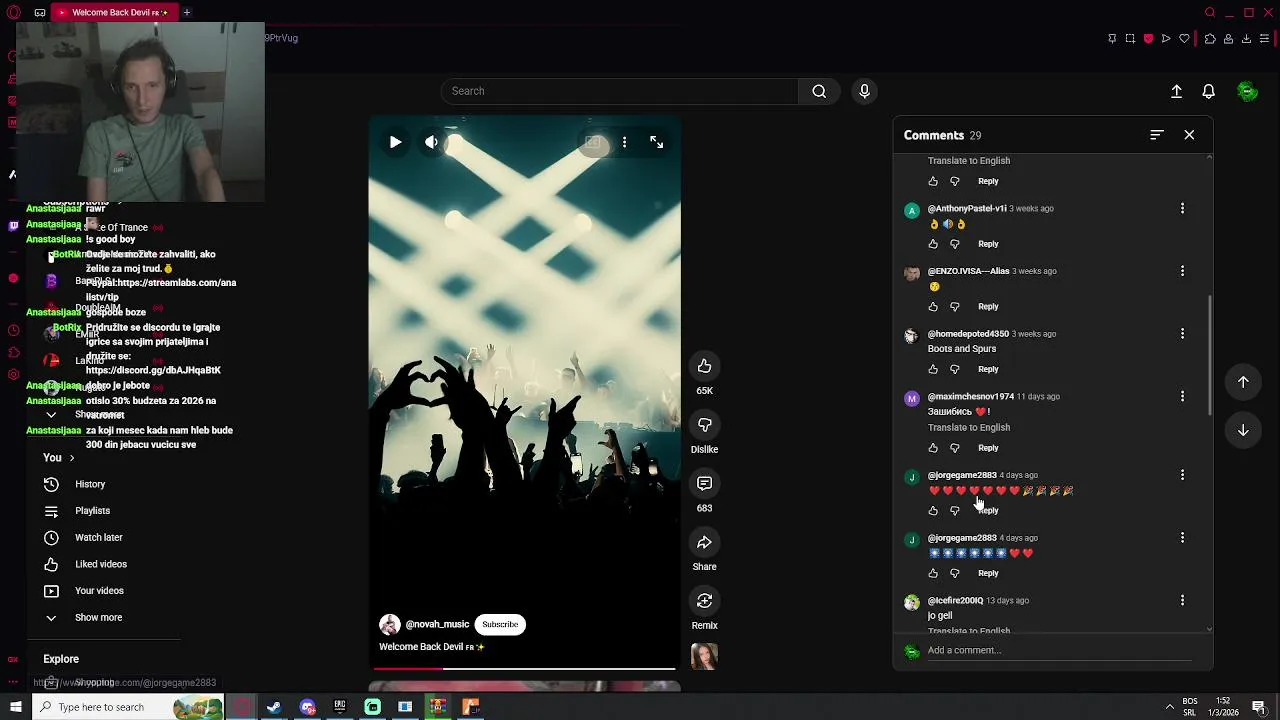Like the Boots and Spurs comment

click(x=933, y=370)
